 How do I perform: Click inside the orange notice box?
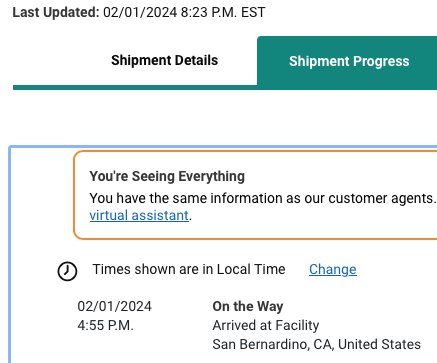[x=255, y=195]
